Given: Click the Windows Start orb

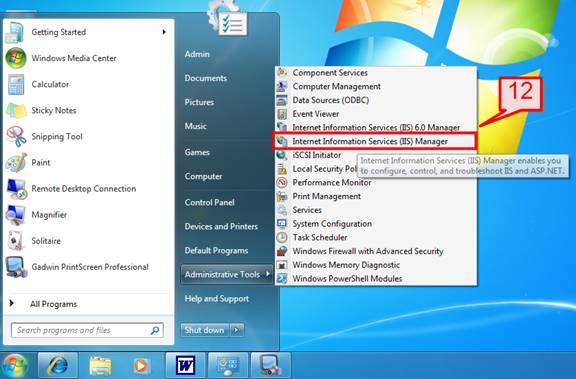Looking at the screenshot, I should (x=15, y=366).
